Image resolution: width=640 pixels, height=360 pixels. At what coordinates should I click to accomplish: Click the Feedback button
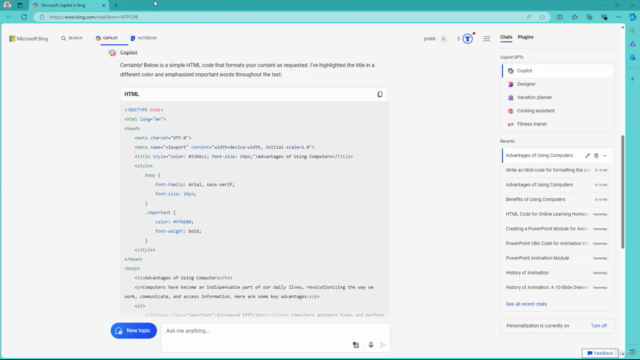click(x=600, y=353)
